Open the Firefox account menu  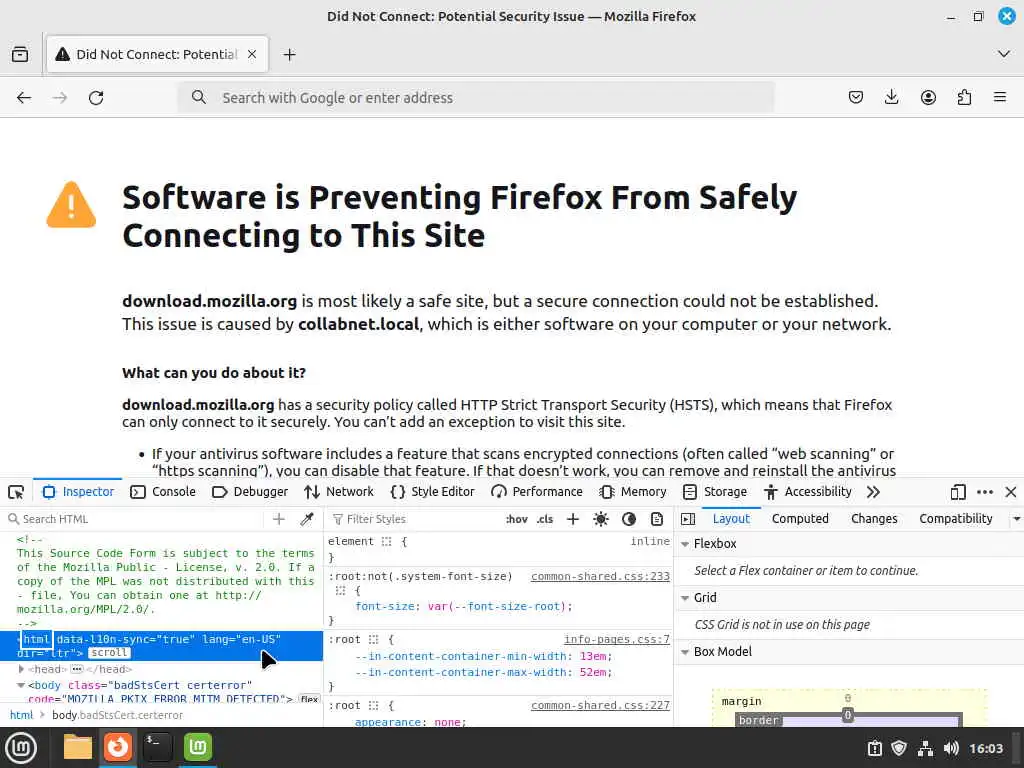(x=928, y=97)
